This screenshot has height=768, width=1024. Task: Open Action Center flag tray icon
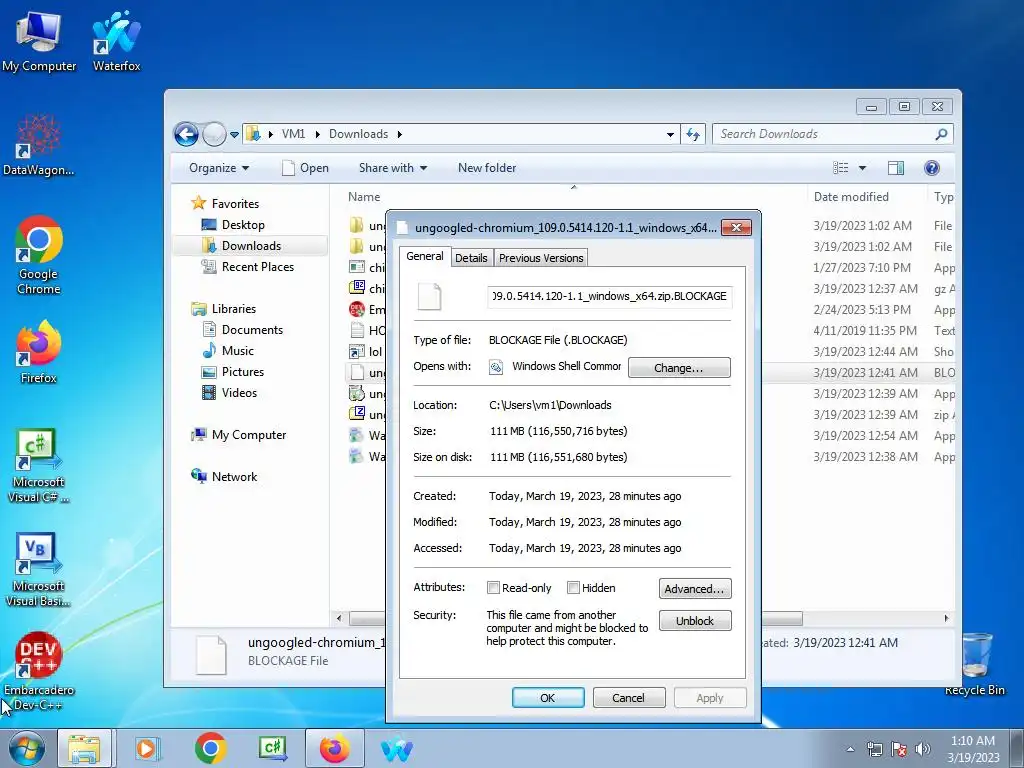tap(899, 749)
